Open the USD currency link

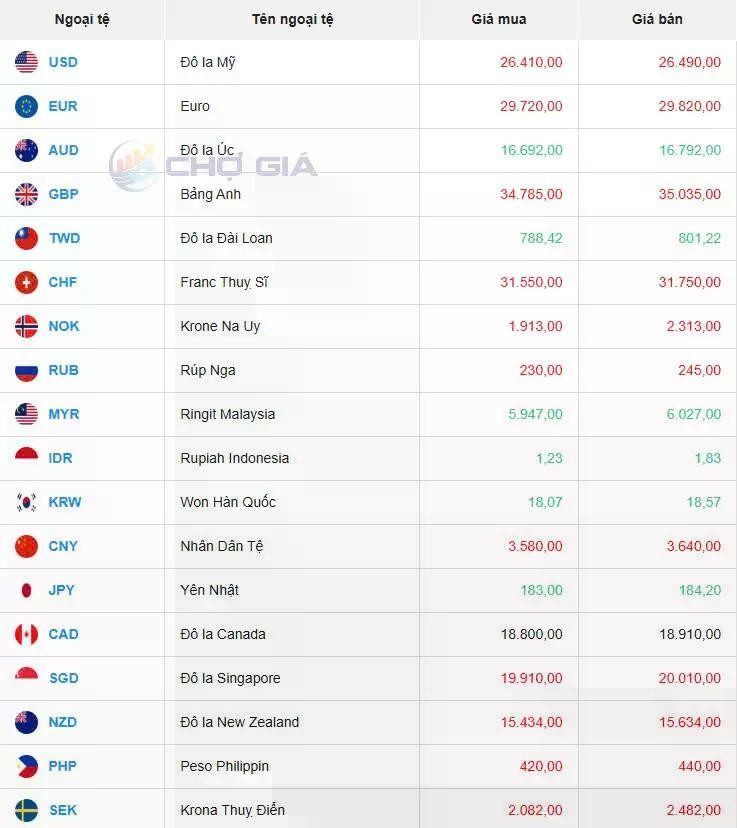(63, 62)
